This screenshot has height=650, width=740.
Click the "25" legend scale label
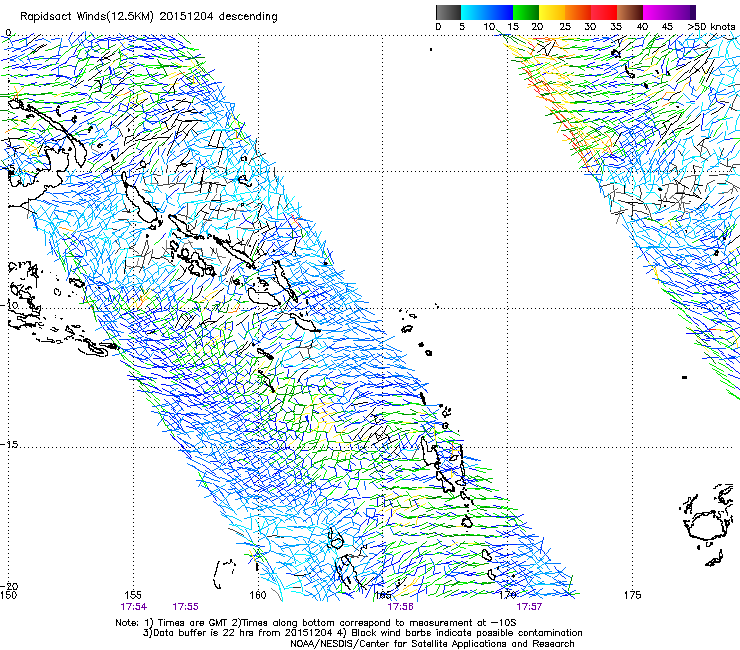pyautogui.click(x=565, y=27)
